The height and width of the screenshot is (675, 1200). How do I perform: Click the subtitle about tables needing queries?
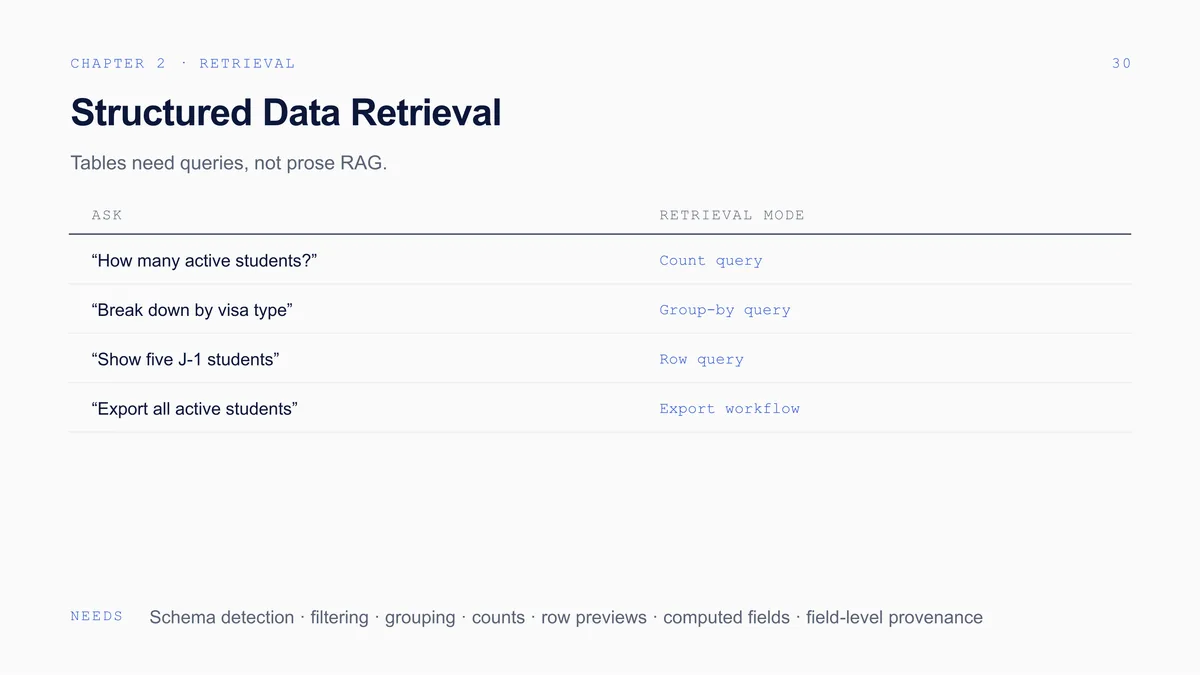coord(228,163)
